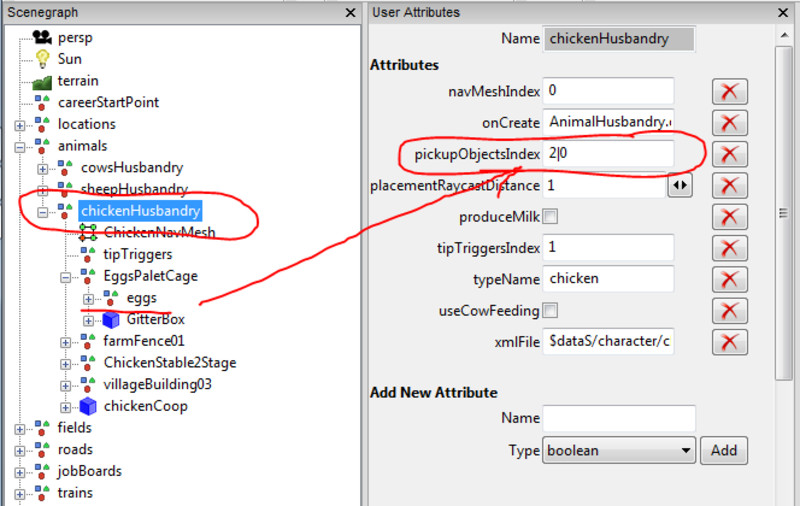The image size is (800, 506).
Task: Delete the typeName attribute with red X
Action: 730,279
